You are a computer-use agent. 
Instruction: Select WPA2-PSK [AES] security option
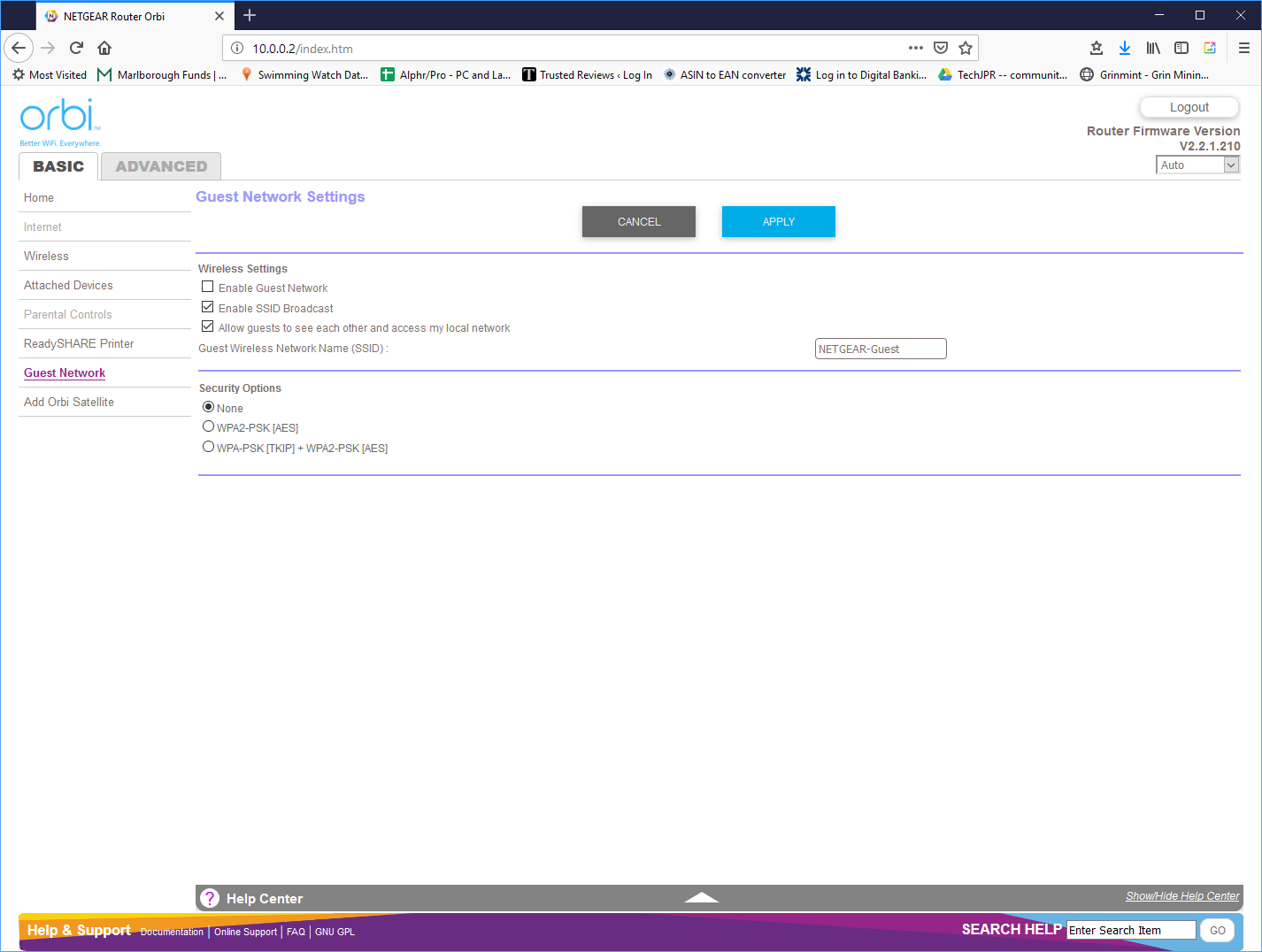[x=209, y=426]
